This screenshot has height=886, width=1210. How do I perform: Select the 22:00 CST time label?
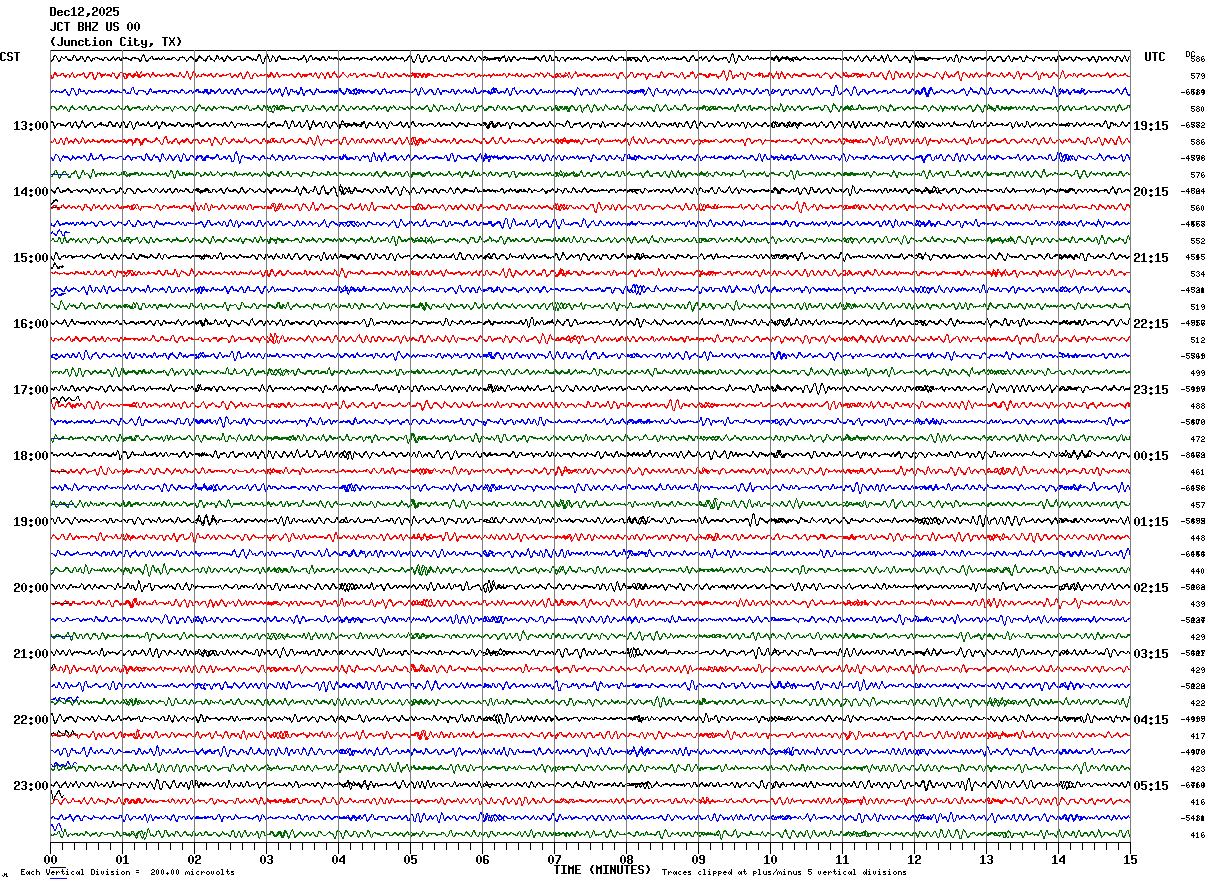30,720
